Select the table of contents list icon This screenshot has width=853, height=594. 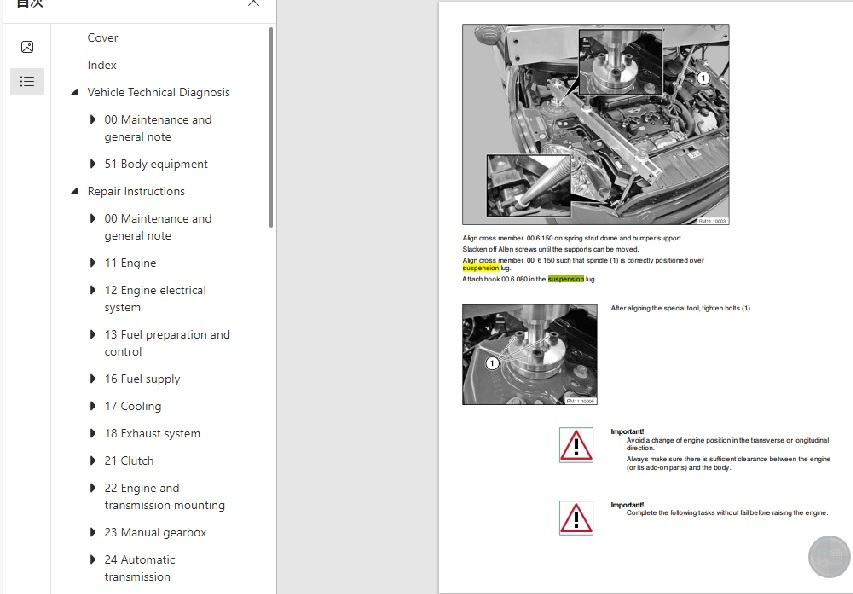[27, 82]
